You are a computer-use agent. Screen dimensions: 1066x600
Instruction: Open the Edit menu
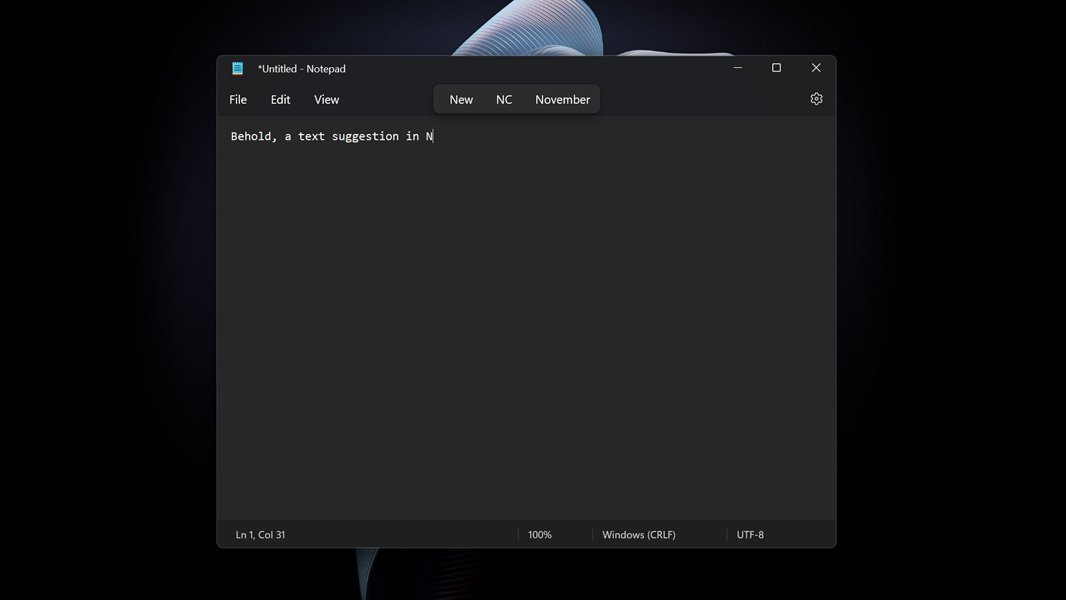pyautogui.click(x=280, y=100)
